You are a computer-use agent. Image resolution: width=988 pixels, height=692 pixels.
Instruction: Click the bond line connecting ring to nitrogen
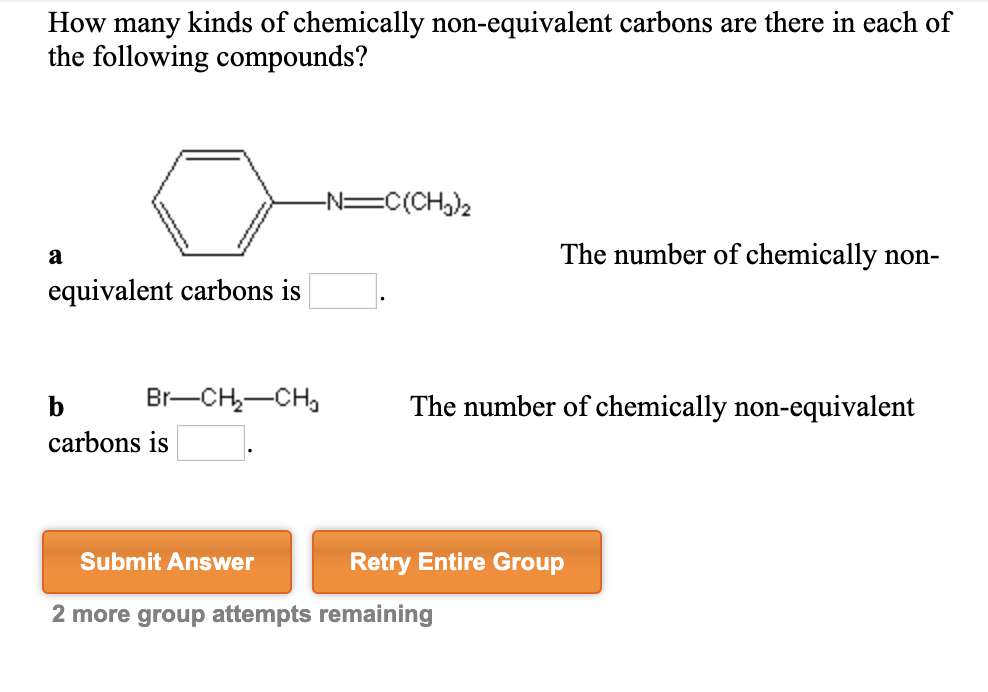297,201
